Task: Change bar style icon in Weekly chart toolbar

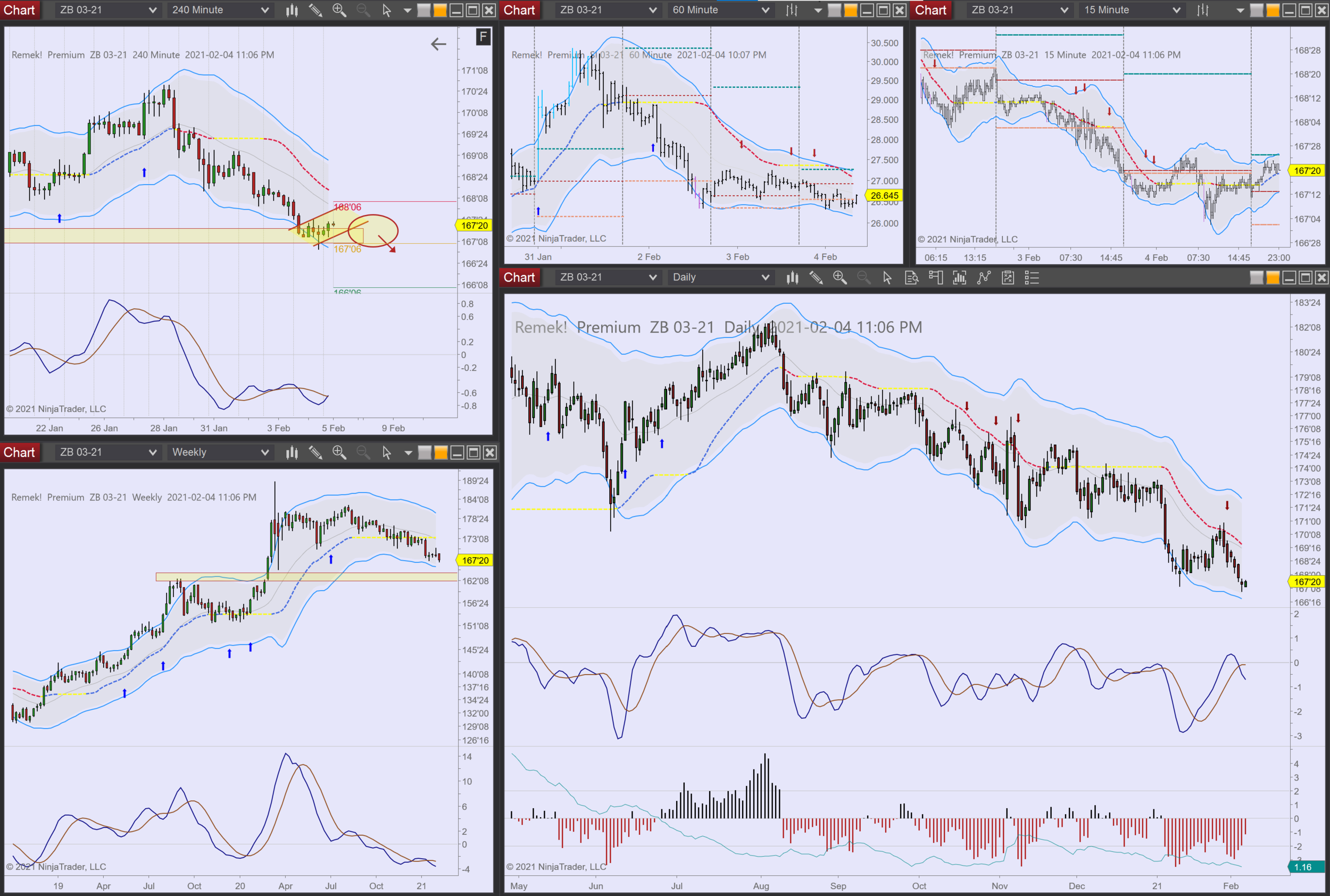Action: [292, 453]
